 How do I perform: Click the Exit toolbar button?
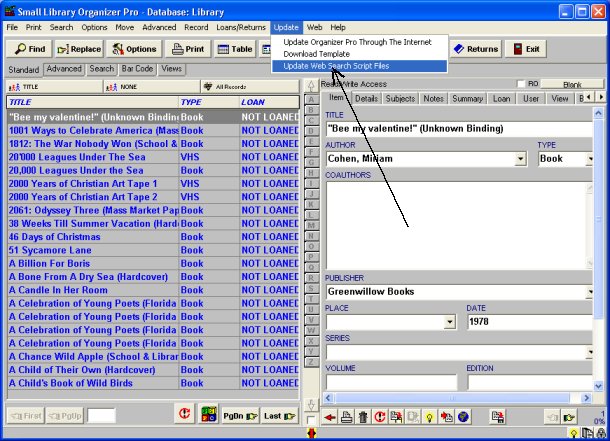pyautogui.click(x=526, y=49)
